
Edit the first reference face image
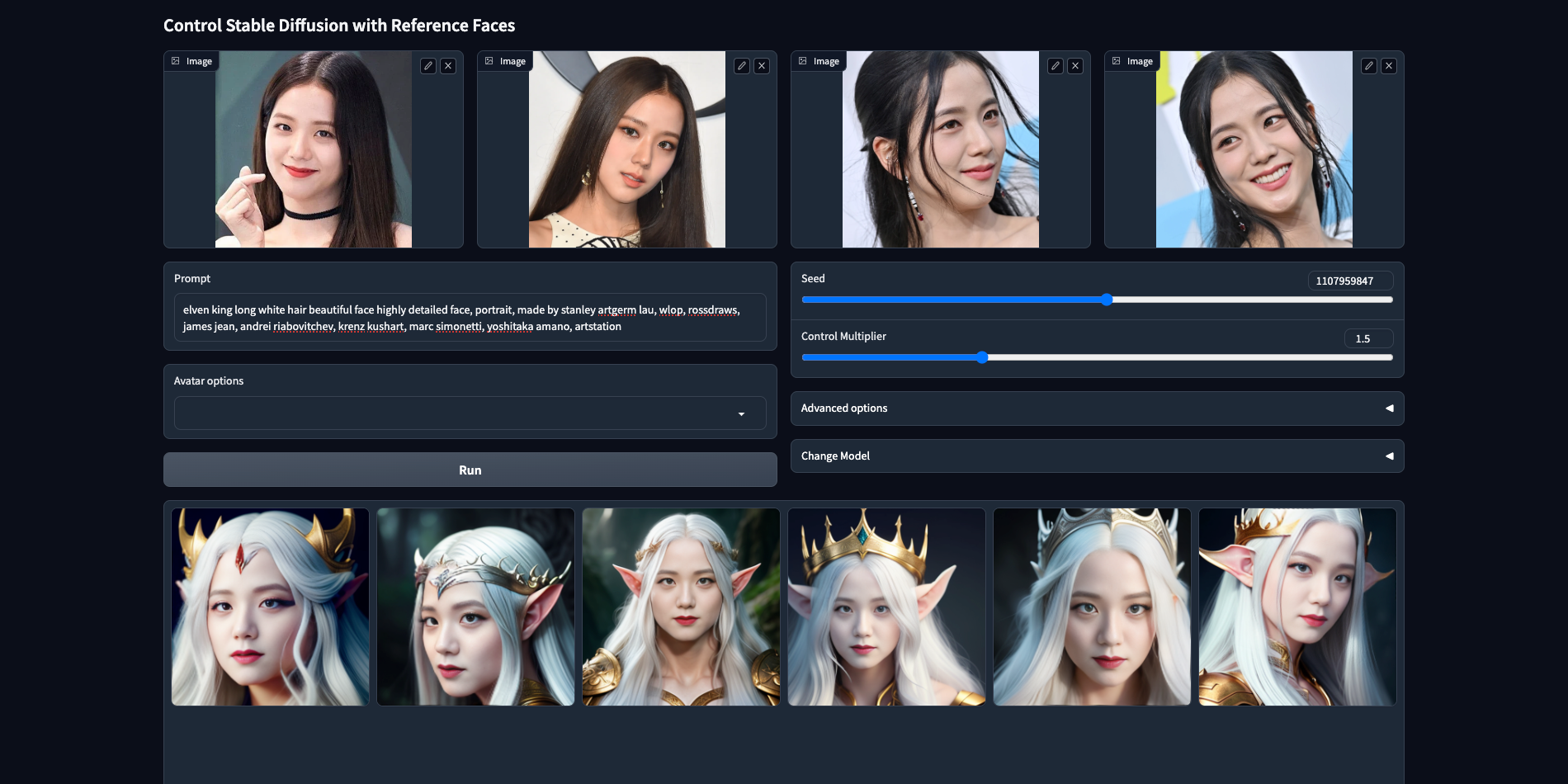428,66
